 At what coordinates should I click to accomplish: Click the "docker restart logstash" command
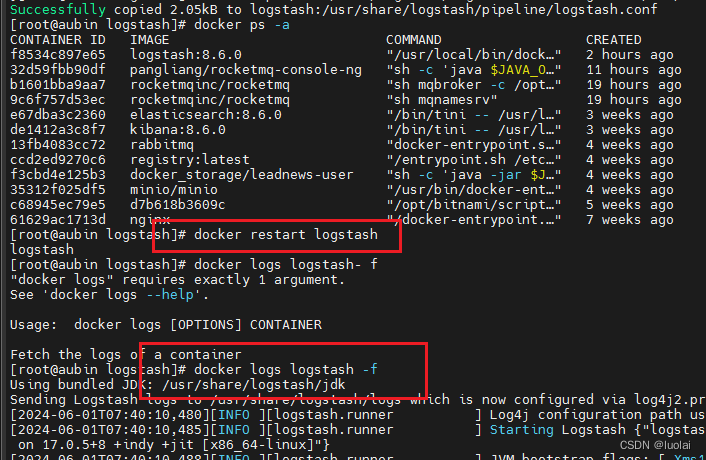pyautogui.click(x=286, y=235)
